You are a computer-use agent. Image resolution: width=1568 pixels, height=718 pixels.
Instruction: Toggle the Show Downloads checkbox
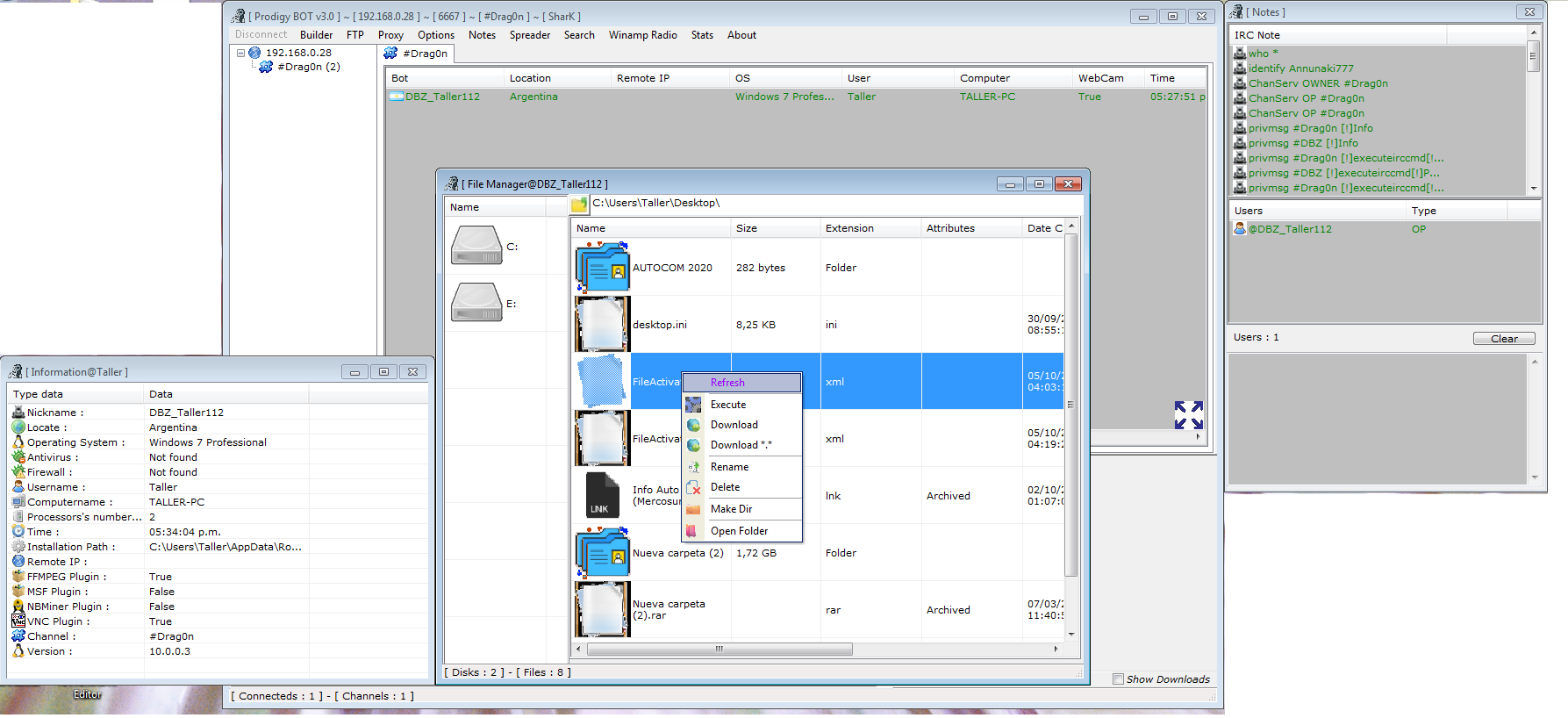[1118, 679]
